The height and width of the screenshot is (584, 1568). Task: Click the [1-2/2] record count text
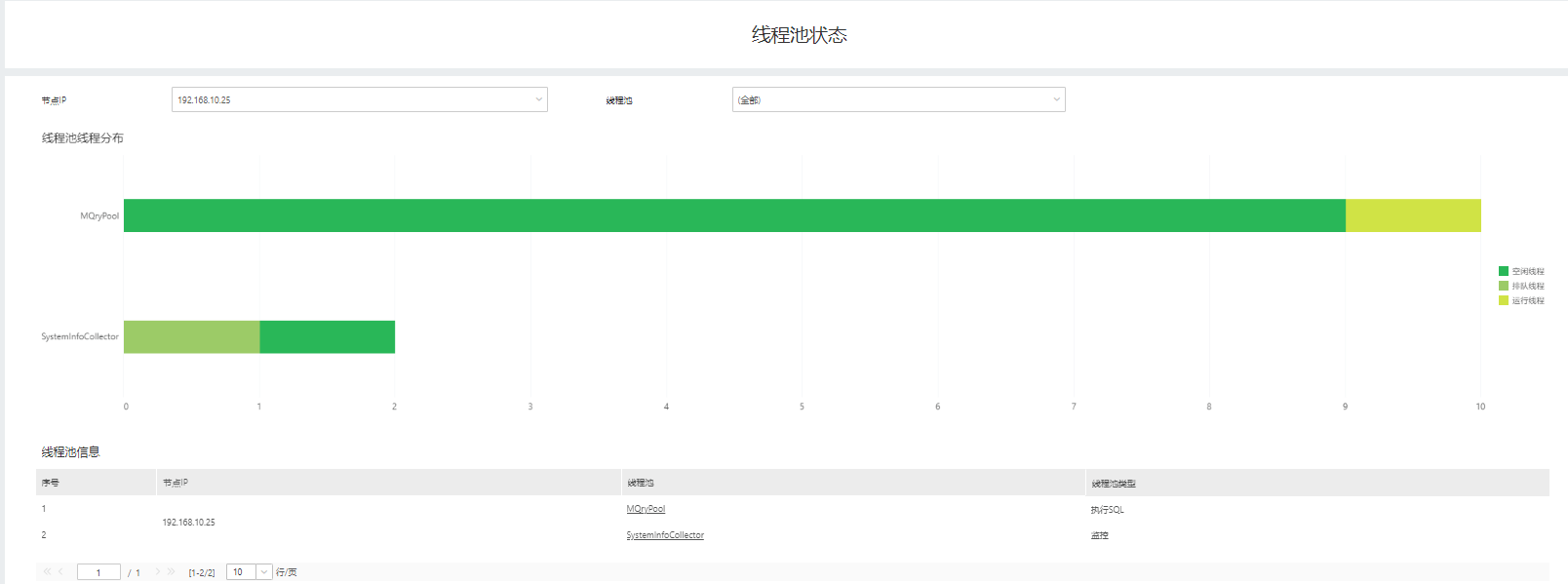click(x=202, y=573)
